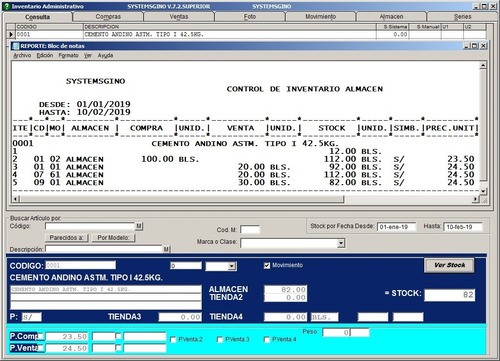Click the Por Modelo: button
500x361 pixels.
coord(113,238)
